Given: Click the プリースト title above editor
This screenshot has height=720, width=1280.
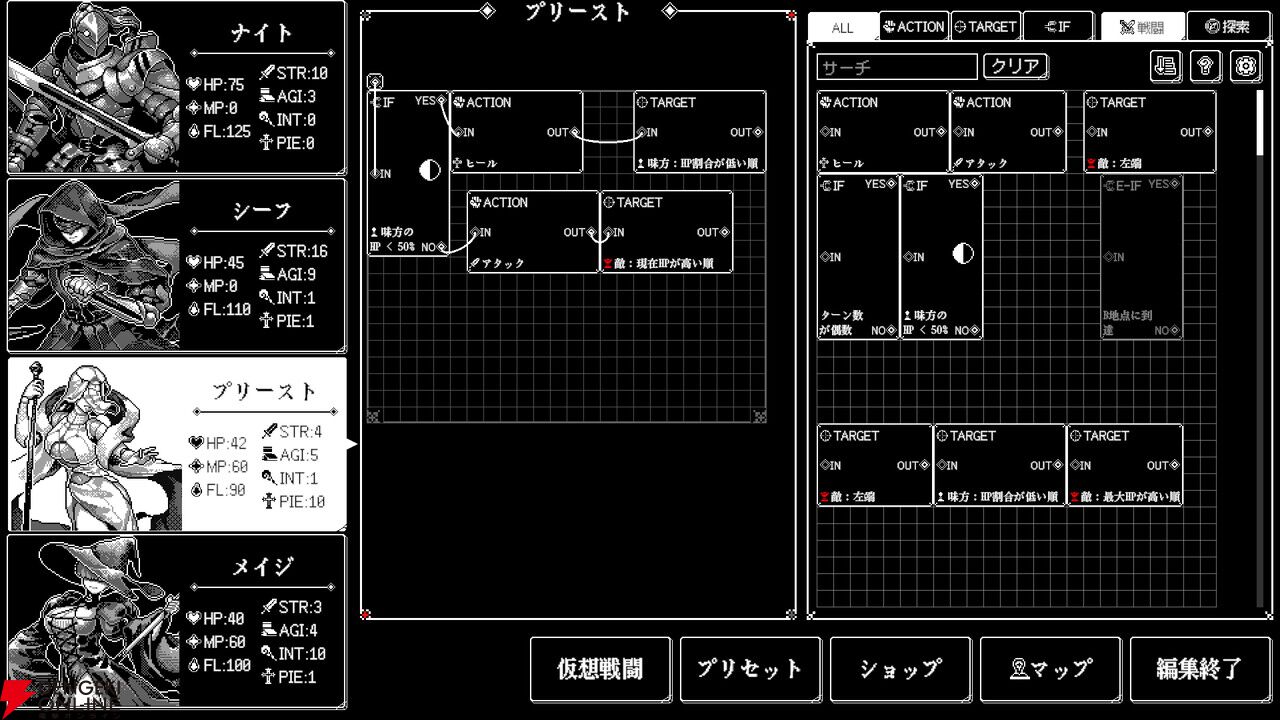Looking at the screenshot, I should pyautogui.click(x=578, y=12).
